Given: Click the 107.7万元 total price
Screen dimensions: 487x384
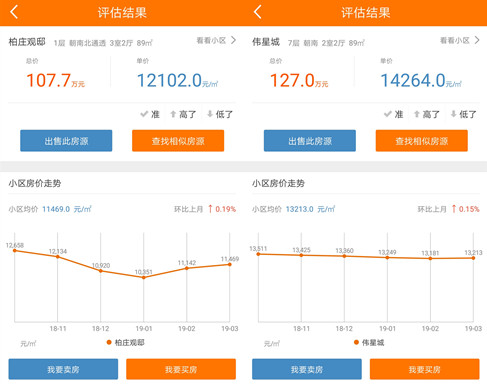Looking at the screenshot, I should pos(56,80).
